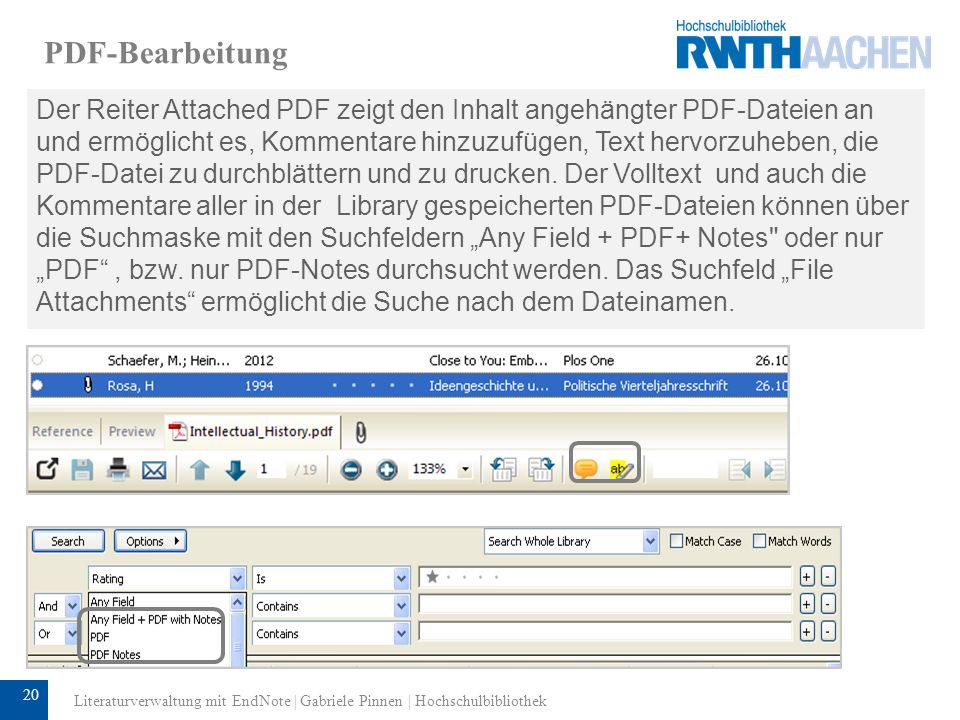Choose PDF option in field list
960x720 pixels.
(x=100, y=637)
